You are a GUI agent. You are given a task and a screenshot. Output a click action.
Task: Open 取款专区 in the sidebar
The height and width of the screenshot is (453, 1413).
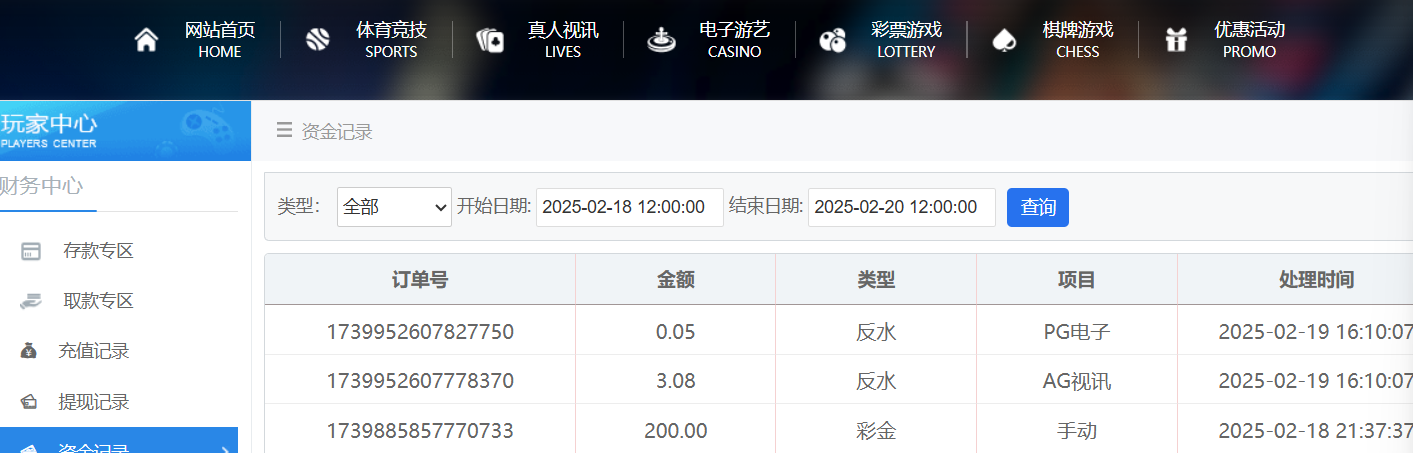(98, 301)
